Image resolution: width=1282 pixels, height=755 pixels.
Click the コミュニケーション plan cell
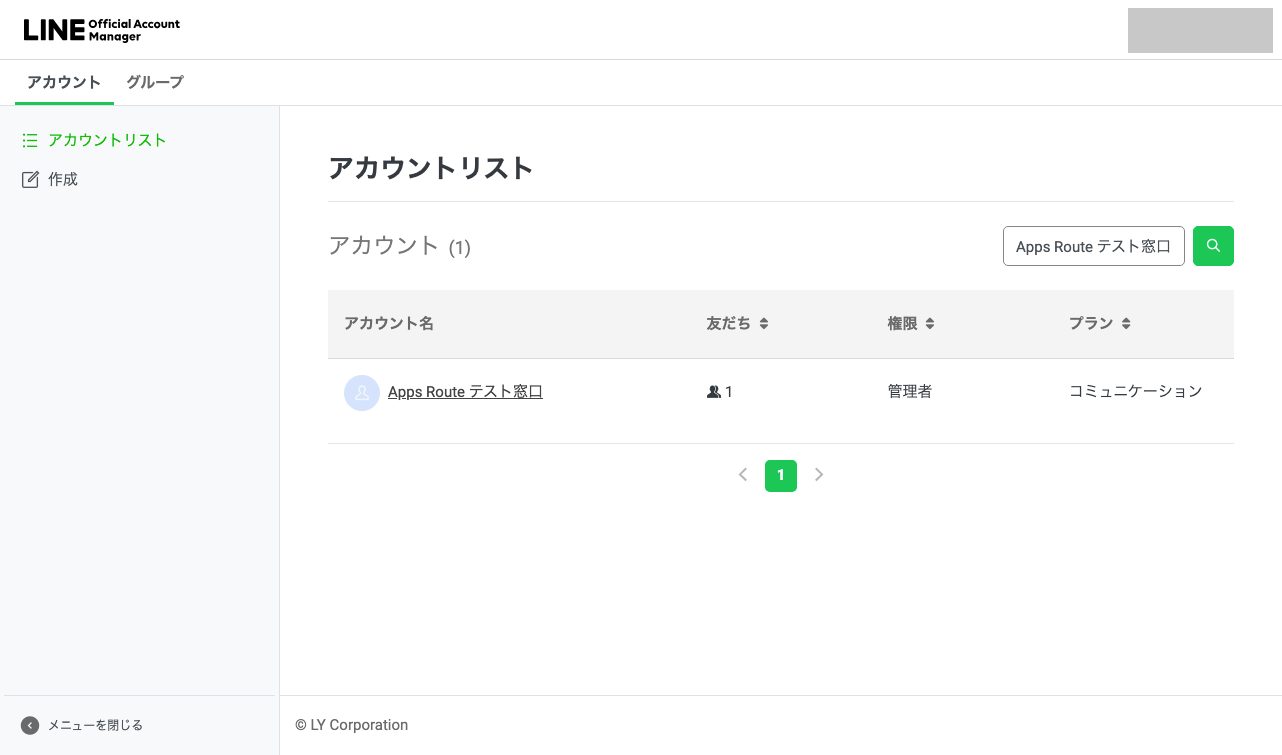pos(1135,392)
